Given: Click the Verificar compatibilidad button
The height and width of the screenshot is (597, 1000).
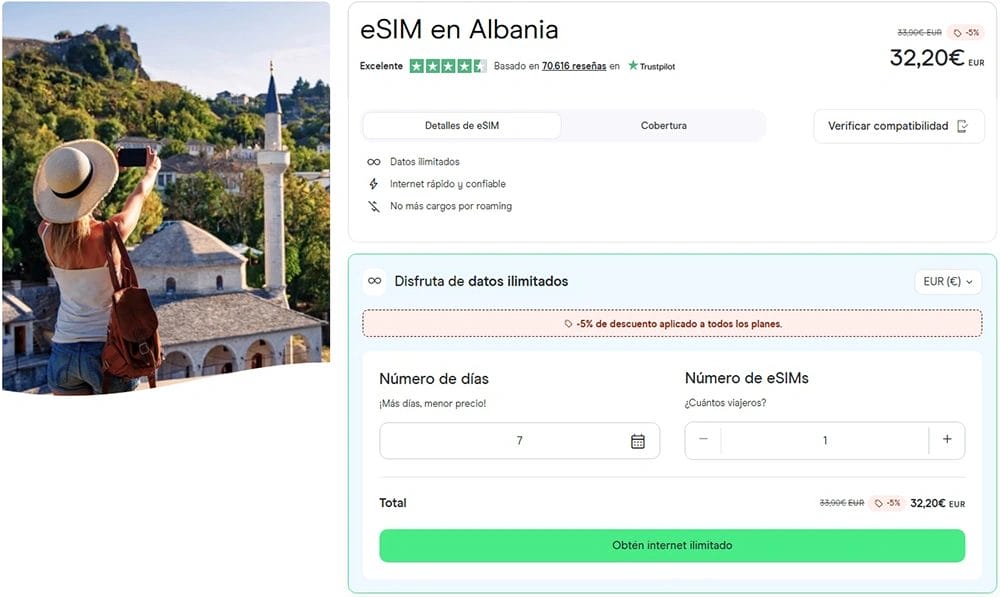Looking at the screenshot, I should pyautogui.click(x=898, y=126).
